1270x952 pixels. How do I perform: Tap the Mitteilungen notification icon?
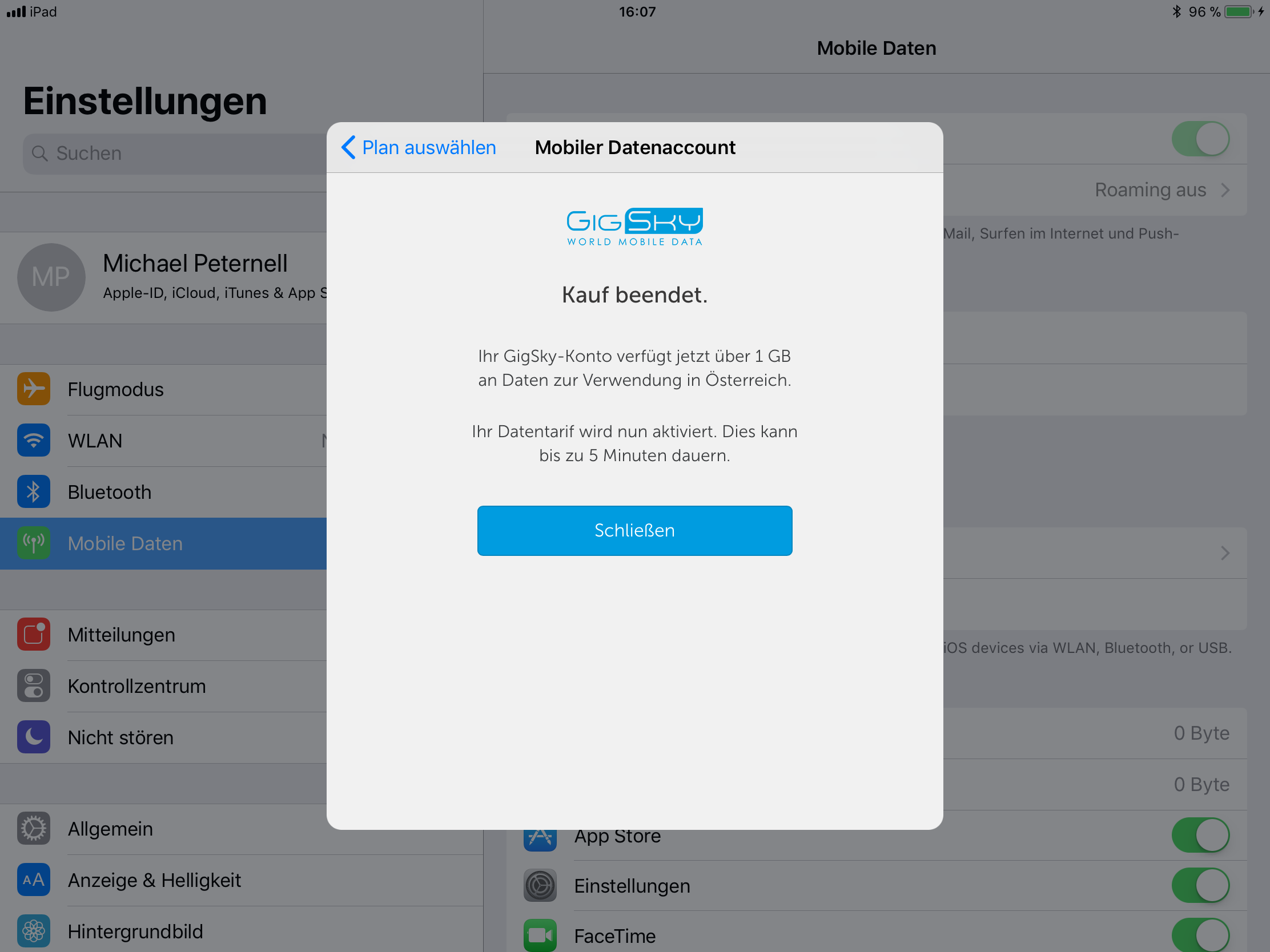coord(33,634)
